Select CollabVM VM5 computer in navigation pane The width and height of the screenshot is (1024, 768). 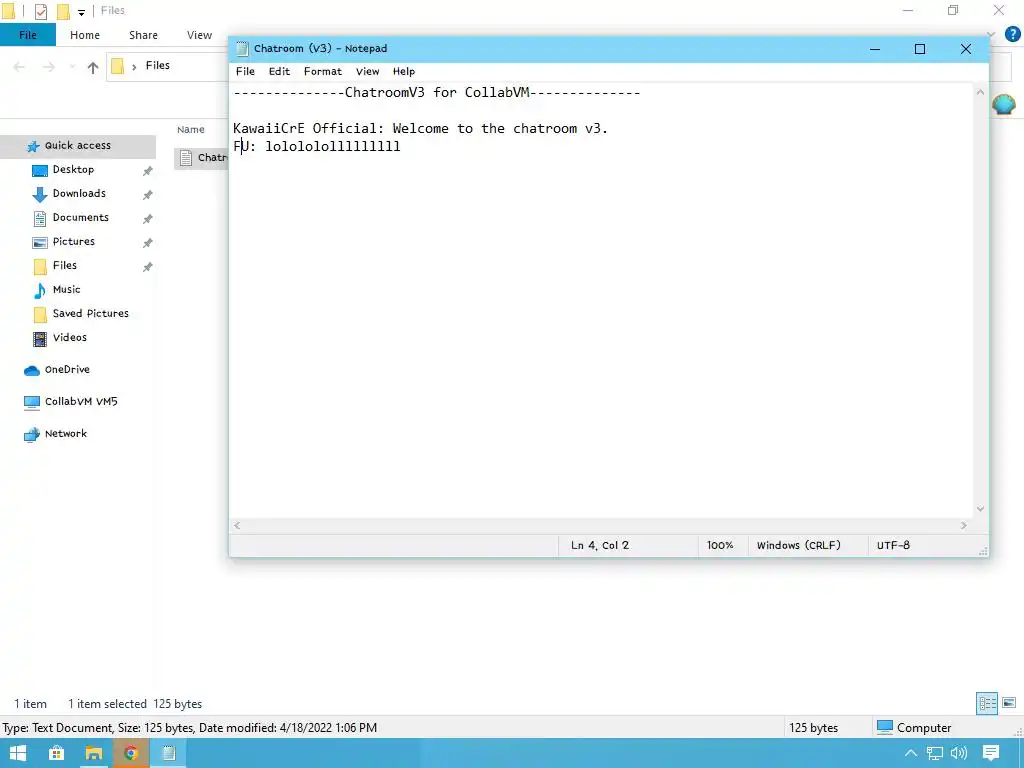point(81,402)
